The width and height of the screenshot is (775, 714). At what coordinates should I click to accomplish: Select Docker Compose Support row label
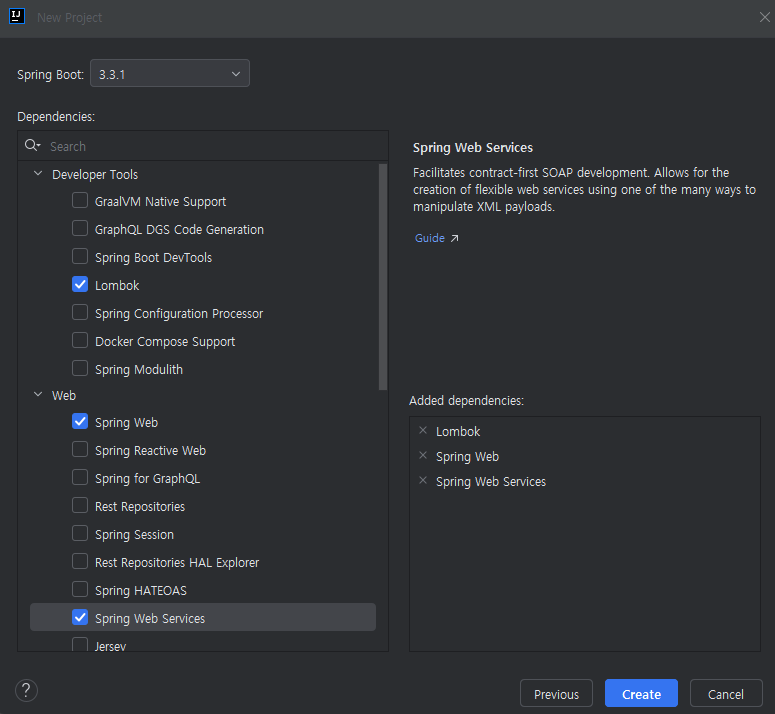[x=165, y=341]
